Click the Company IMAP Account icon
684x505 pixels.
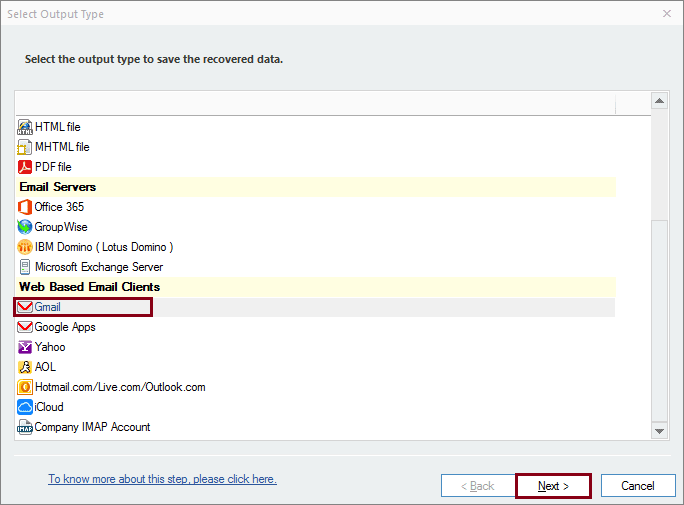(25, 427)
